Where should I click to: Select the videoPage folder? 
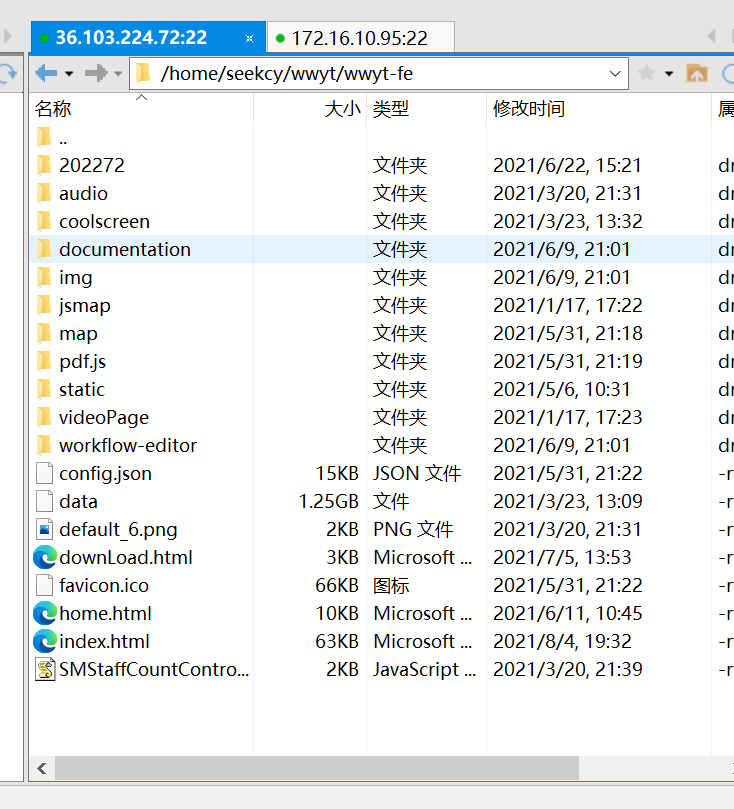(x=104, y=418)
